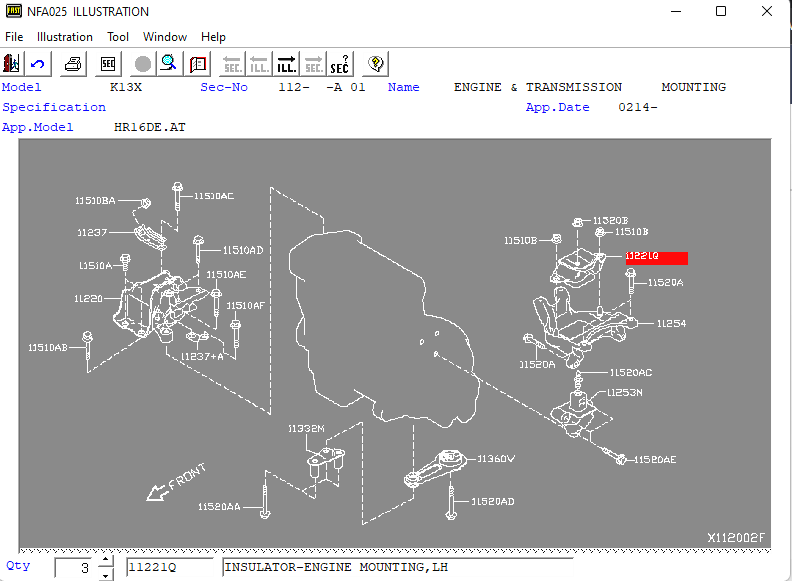Select part label 11520AA in diagram
The image size is (792, 581).
(x=219, y=507)
